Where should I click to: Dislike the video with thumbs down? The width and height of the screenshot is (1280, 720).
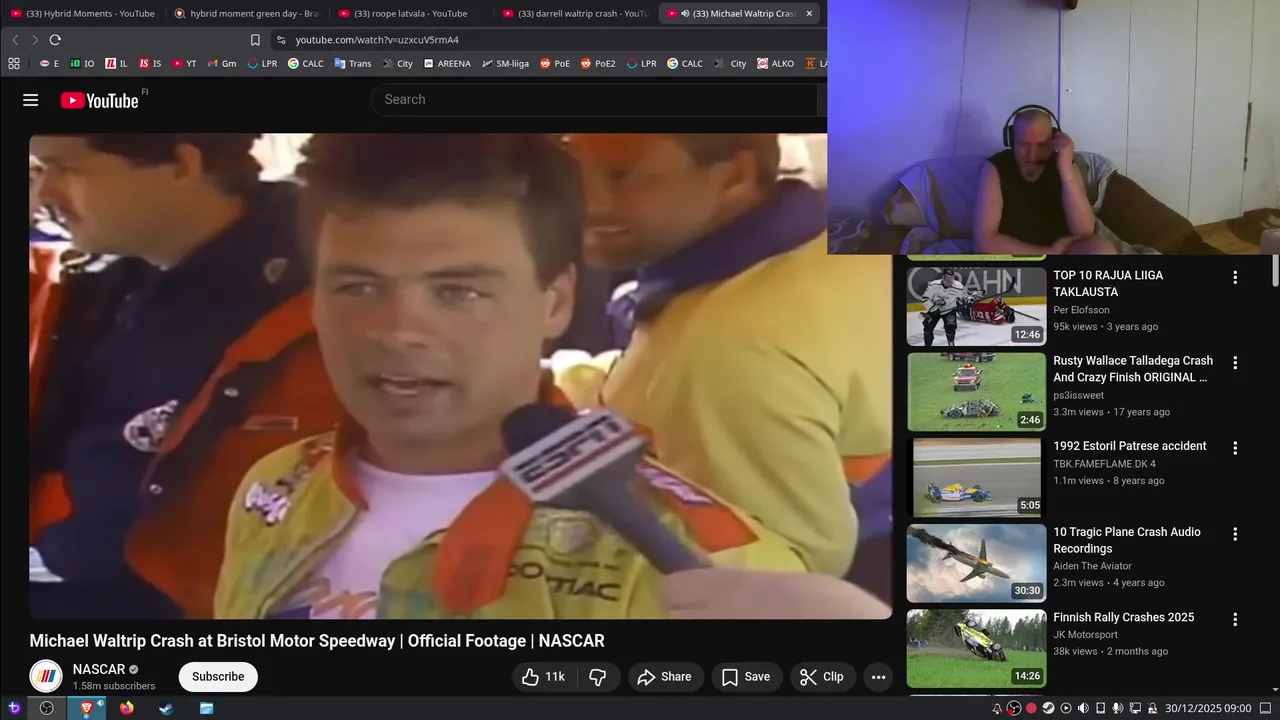coord(598,677)
